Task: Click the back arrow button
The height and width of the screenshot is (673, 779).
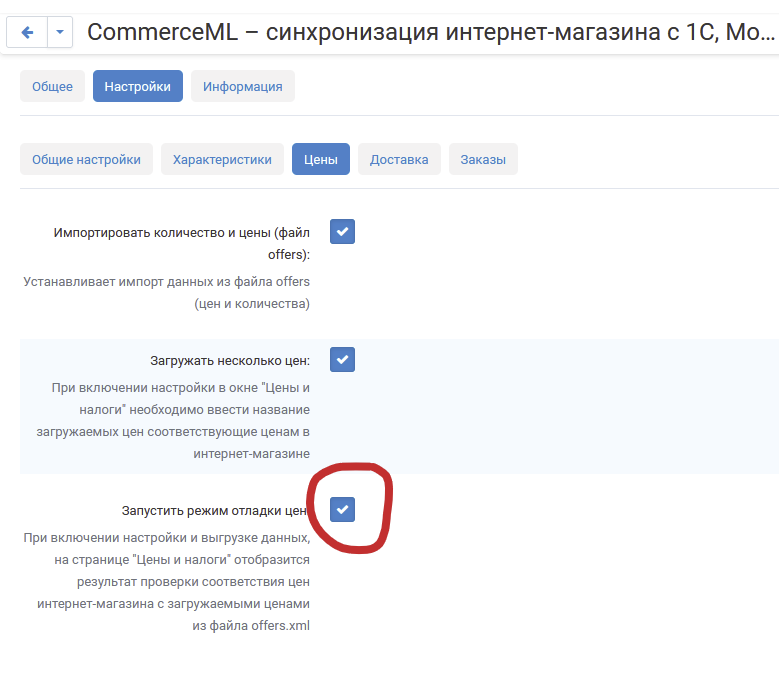Action: pyautogui.click(x=27, y=32)
